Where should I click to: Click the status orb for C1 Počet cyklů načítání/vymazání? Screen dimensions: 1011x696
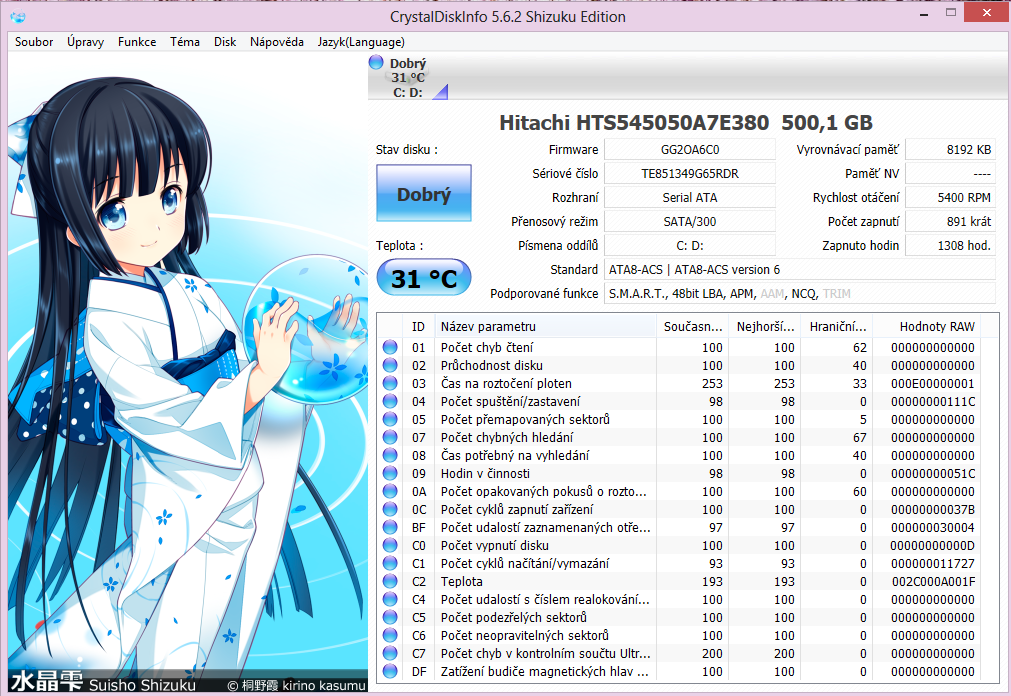click(390, 564)
